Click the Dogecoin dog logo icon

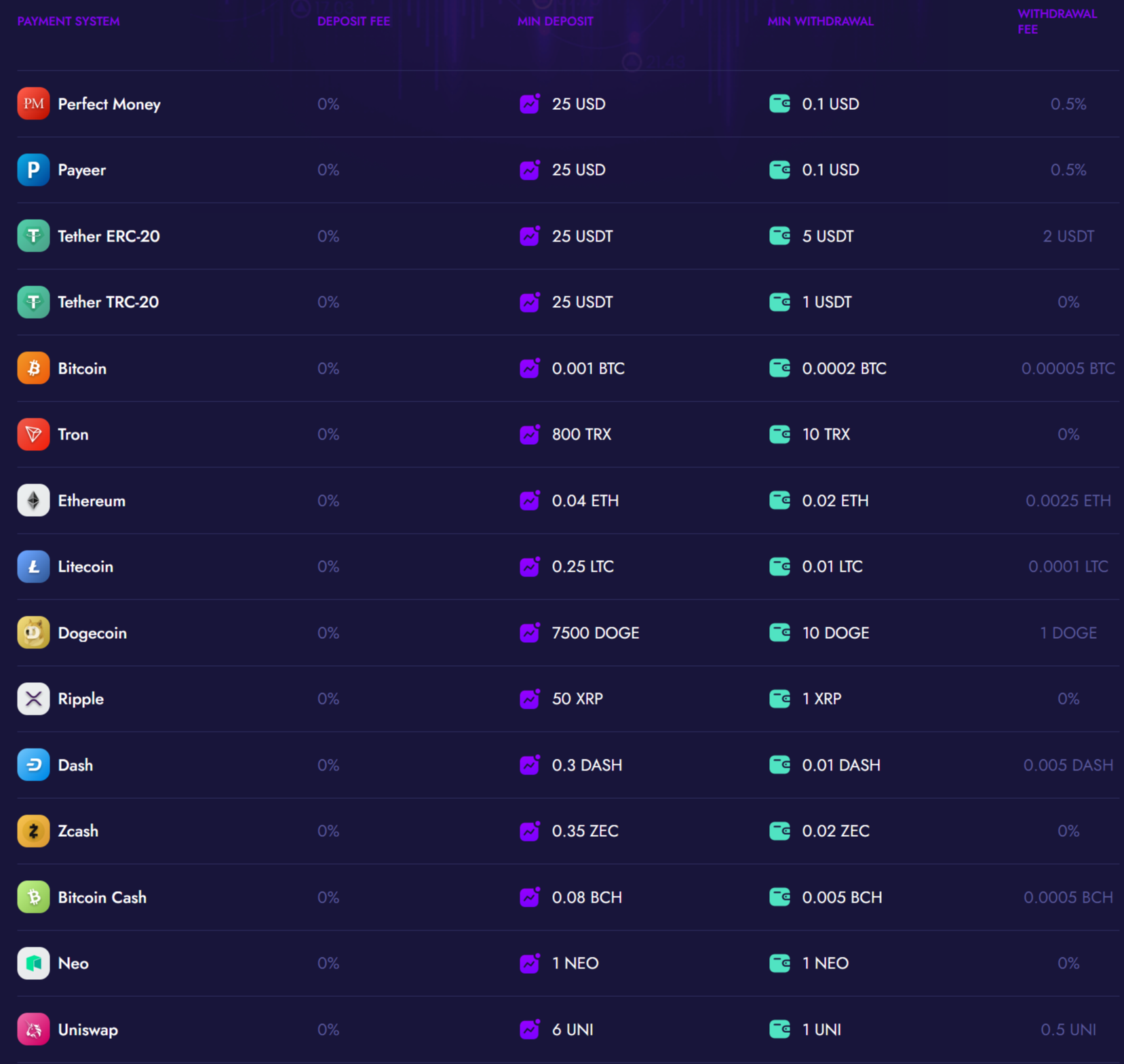tap(33, 633)
